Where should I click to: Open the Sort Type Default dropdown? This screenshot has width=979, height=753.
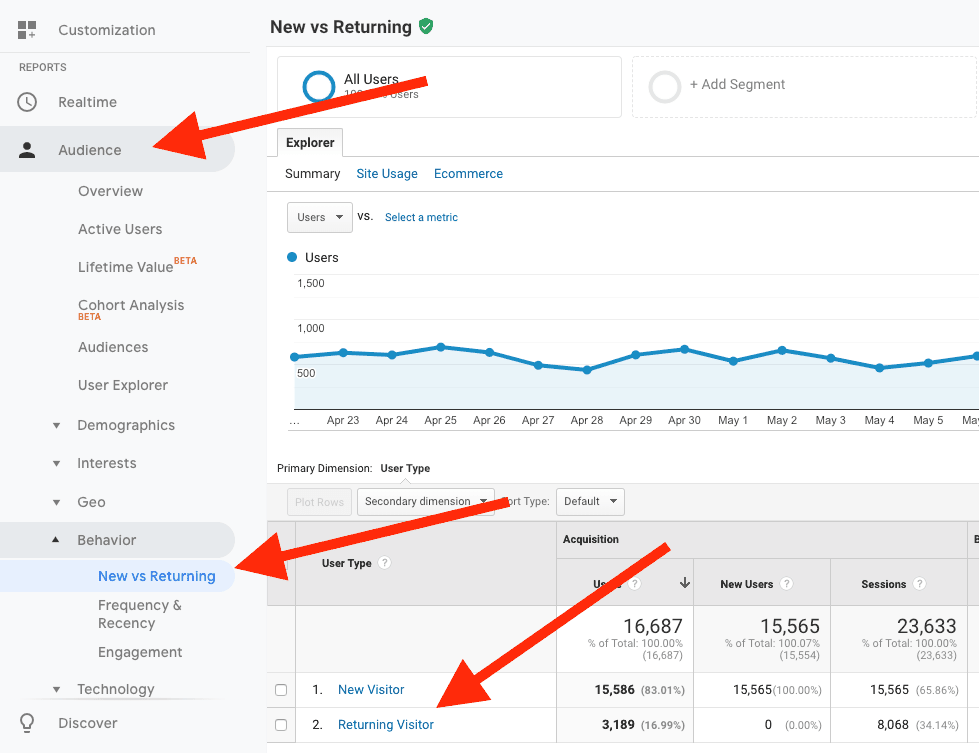tap(589, 501)
